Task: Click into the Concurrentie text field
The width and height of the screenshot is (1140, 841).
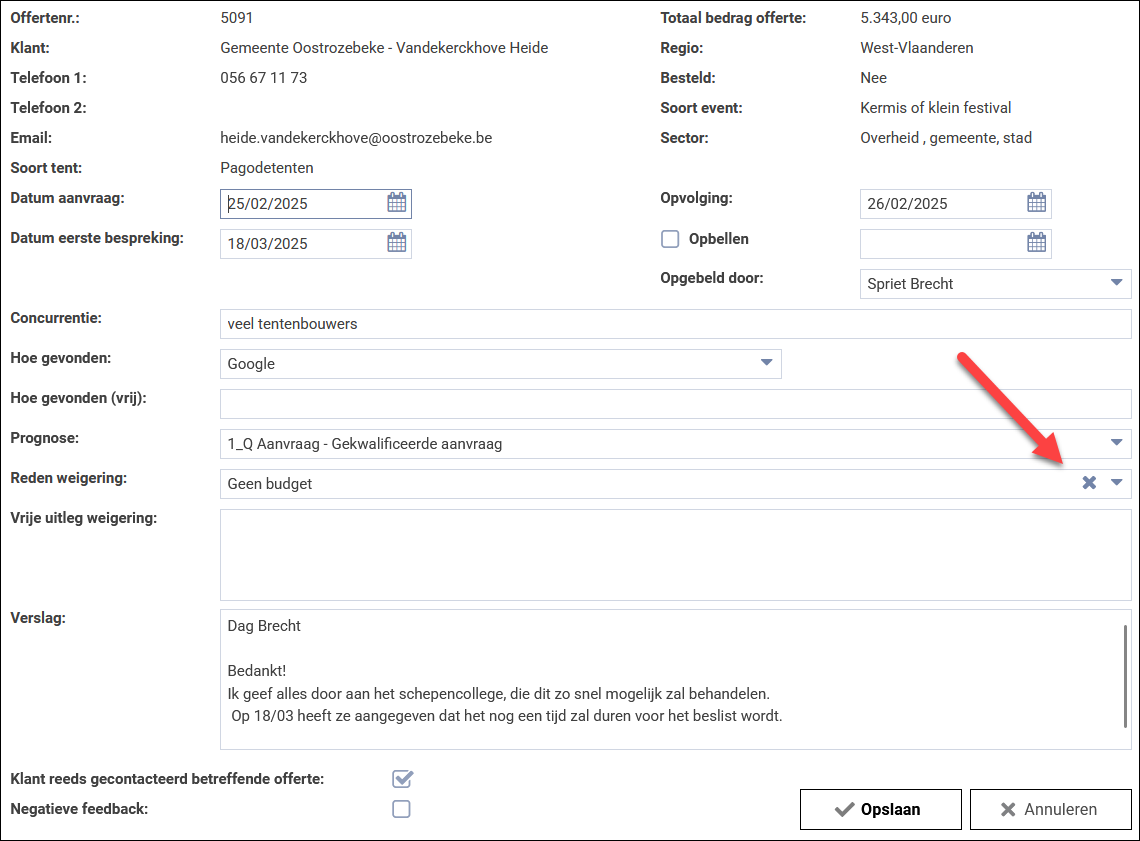Action: (675, 324)
